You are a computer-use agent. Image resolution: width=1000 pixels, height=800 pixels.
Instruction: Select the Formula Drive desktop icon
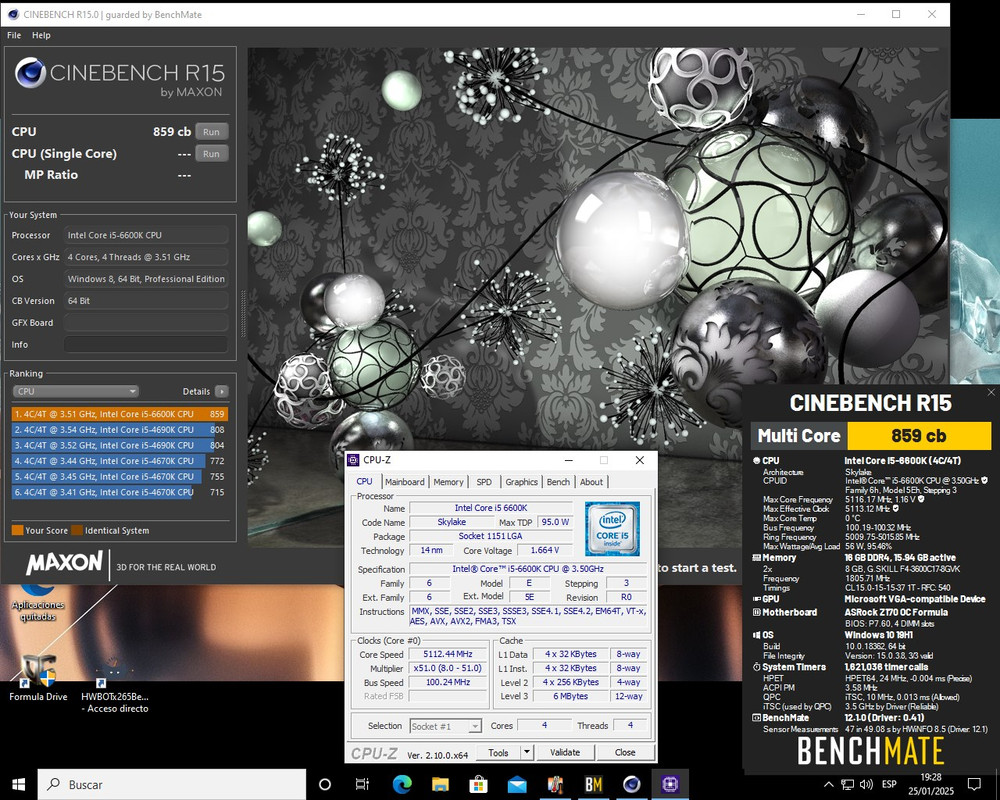38,678
